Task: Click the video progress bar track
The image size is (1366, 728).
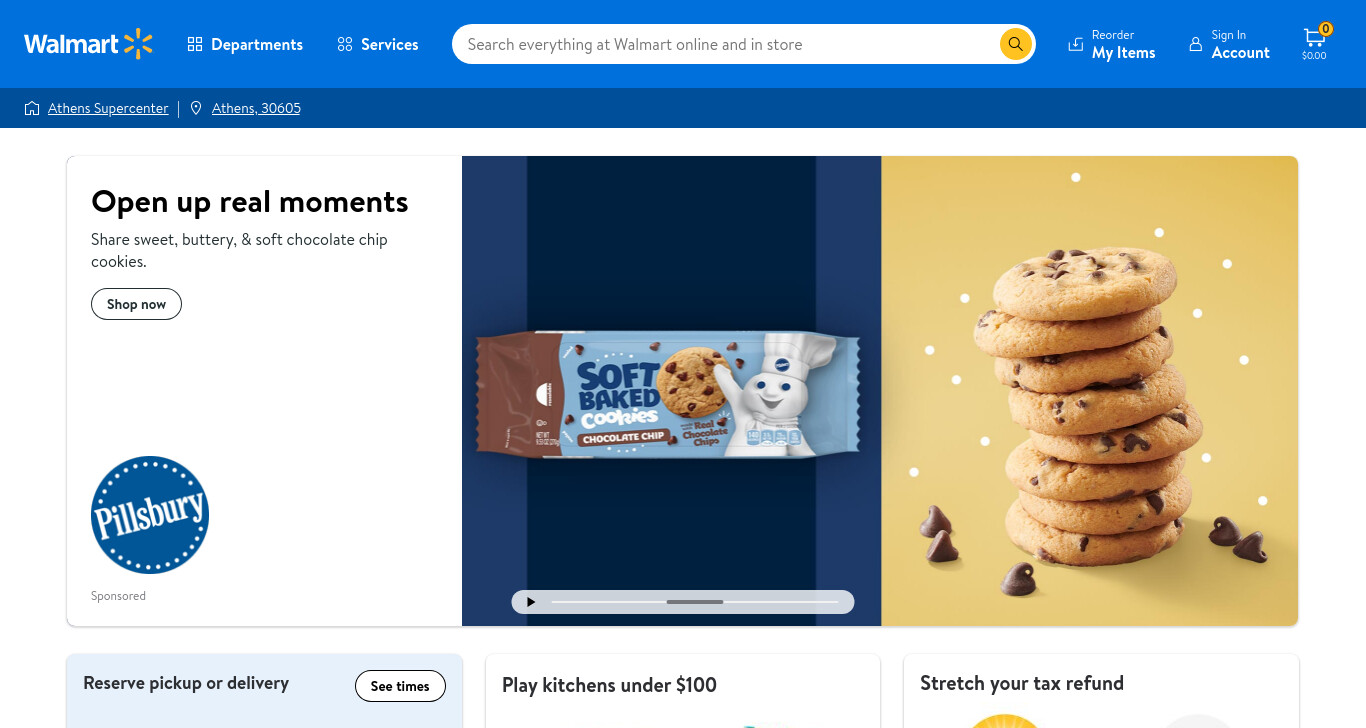Action: (694, 602)
